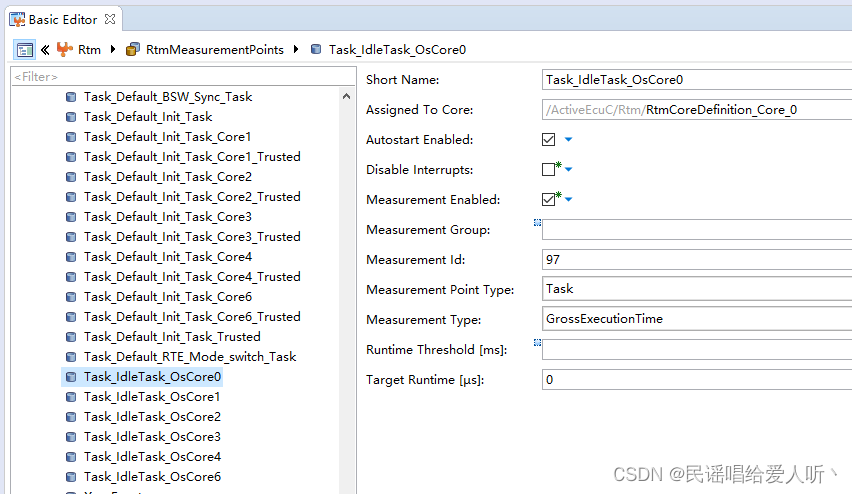
Task: Enable the Disable Interrupts checkbox
Action: [548, 170]
